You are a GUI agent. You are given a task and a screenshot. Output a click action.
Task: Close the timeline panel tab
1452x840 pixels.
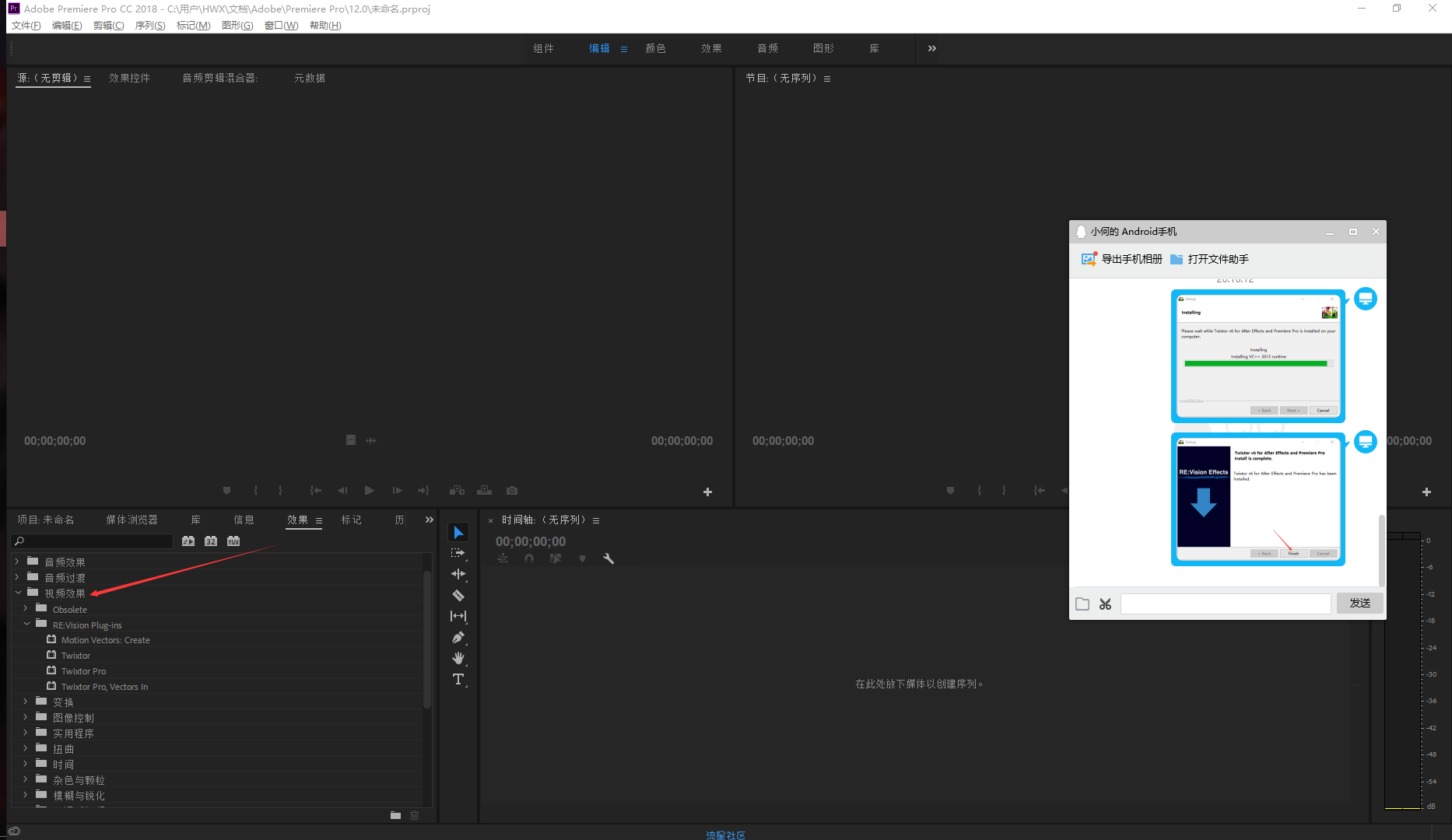pyautogui.click(x=490, y=520)
